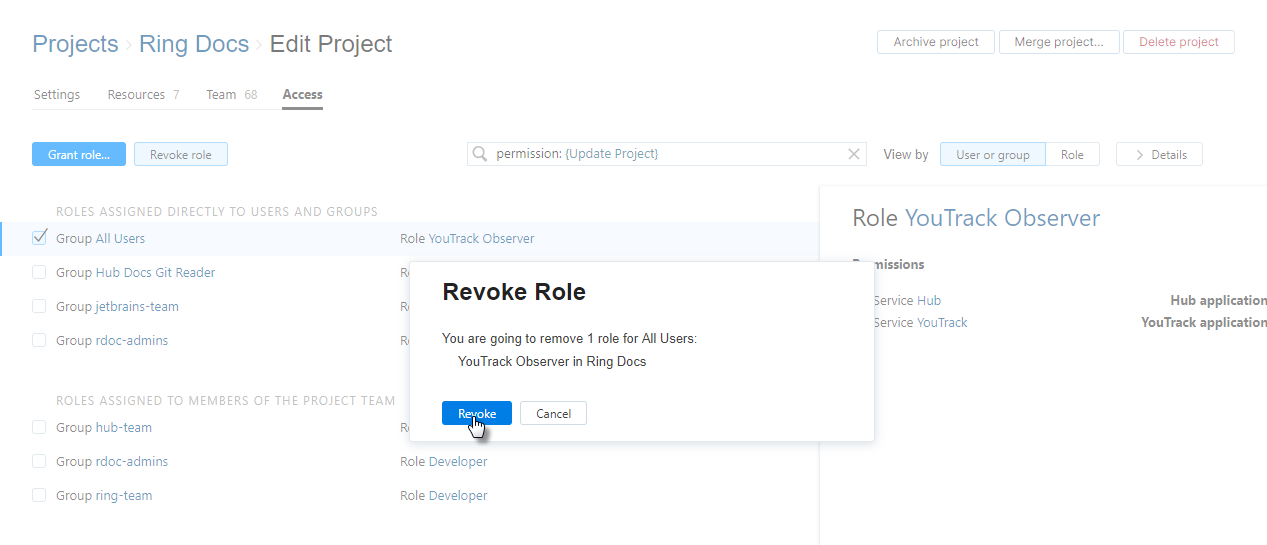This screenshot has width=1267, height=545.
Task: Open the YouTrack Observer role link
Action: (481, 238)
